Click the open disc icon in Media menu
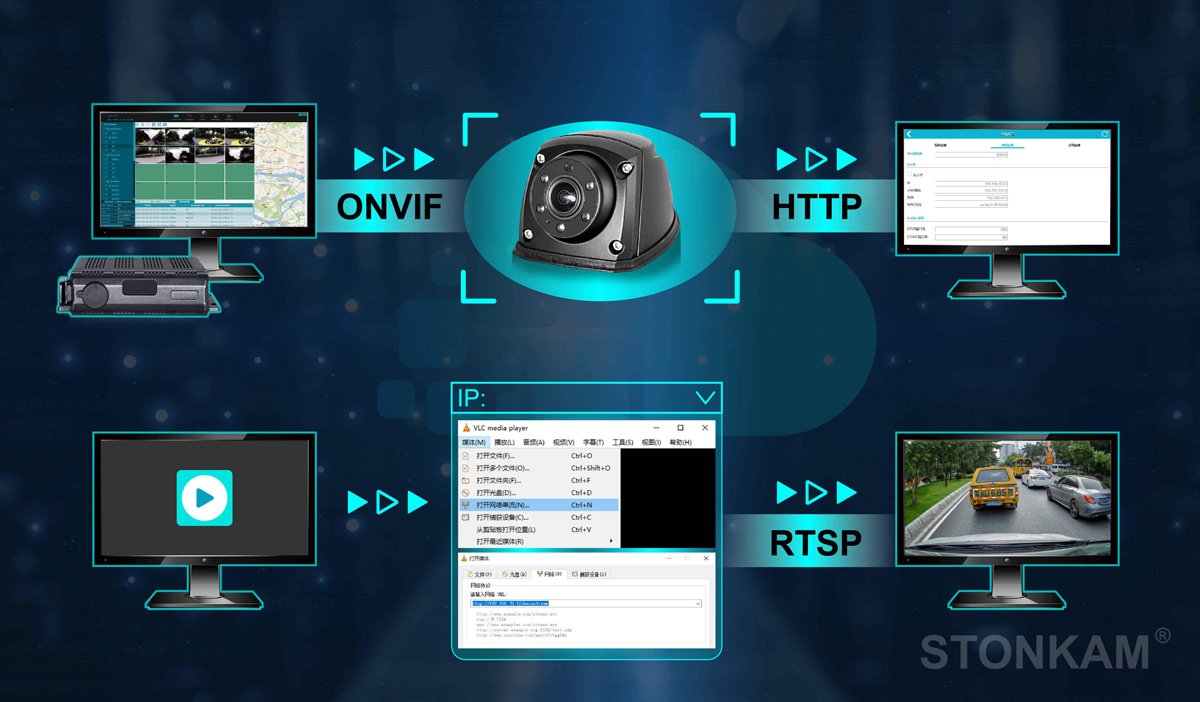 click(x=466, y=493)
